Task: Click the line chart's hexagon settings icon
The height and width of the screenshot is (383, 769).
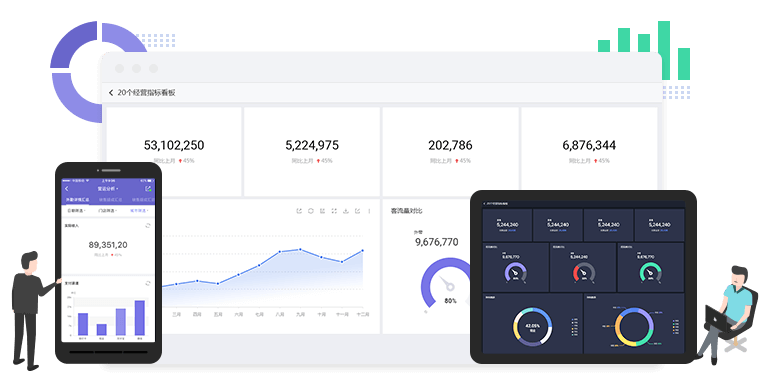Action: (311, 211)
